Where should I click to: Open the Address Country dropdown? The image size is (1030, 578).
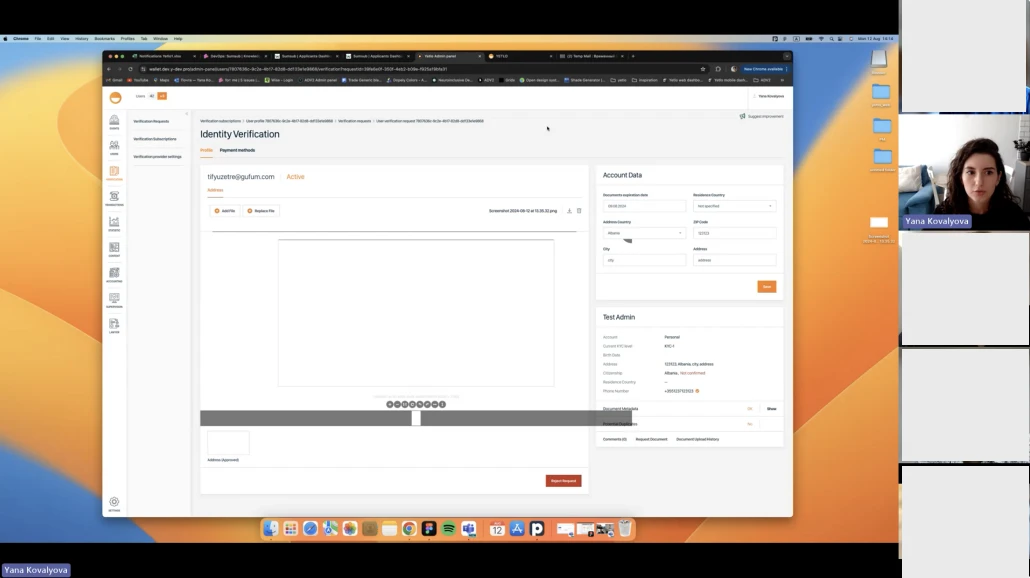(x=644, y=233)
